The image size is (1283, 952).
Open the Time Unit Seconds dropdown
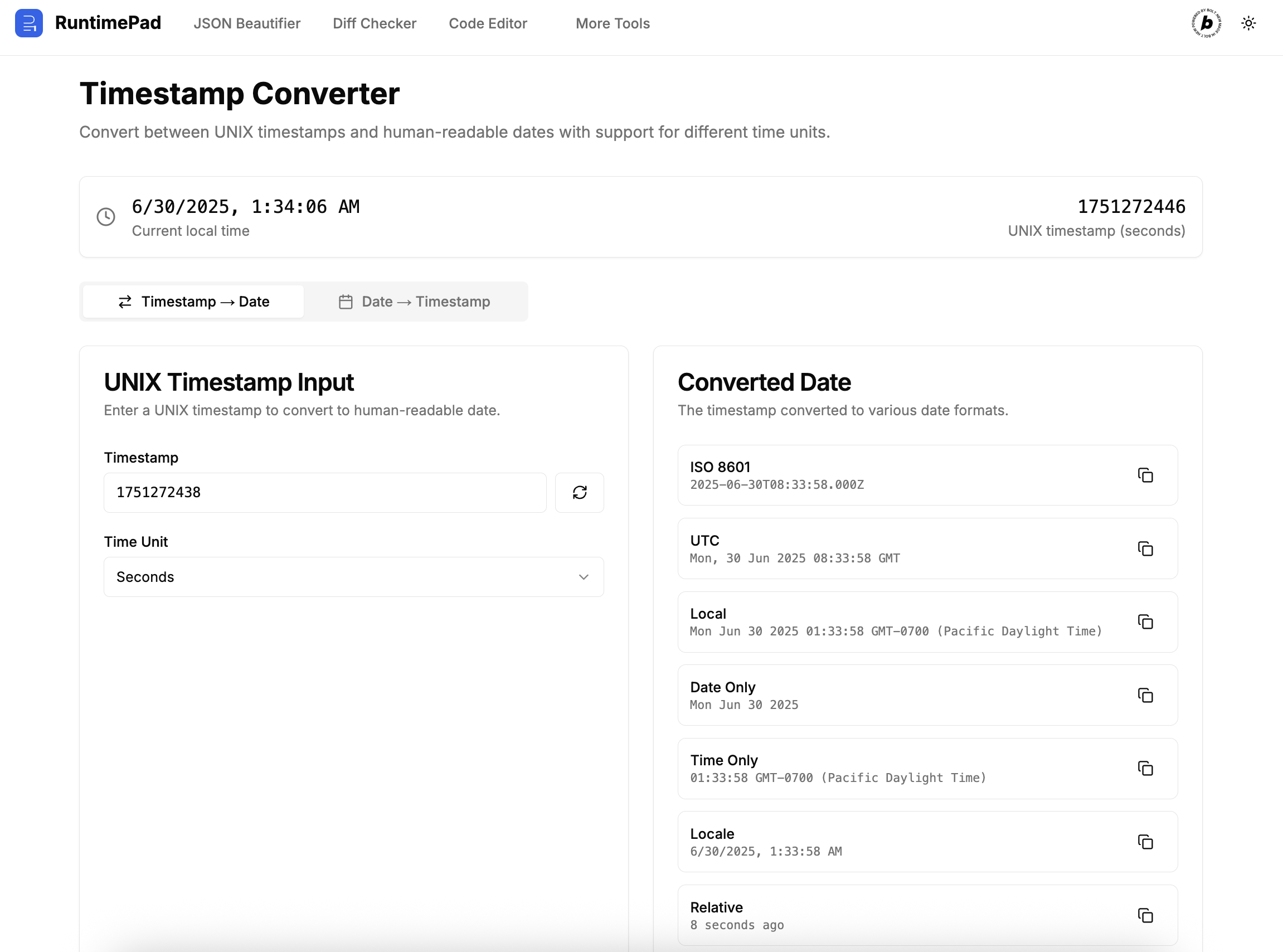click(353, 576)
